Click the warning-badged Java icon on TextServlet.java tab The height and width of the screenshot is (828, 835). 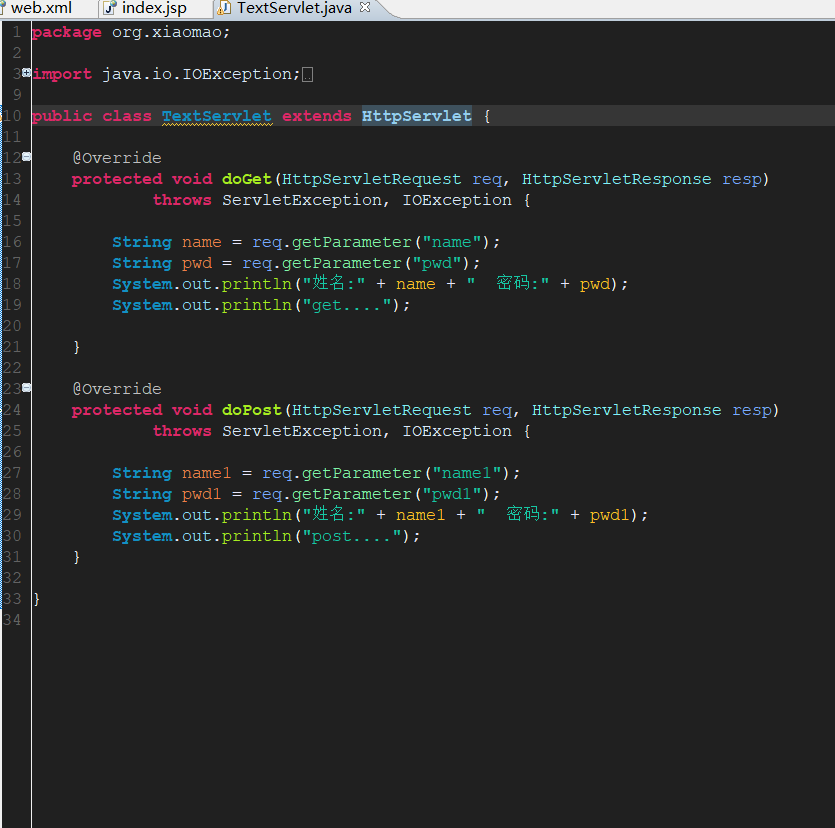pos(222,6)
